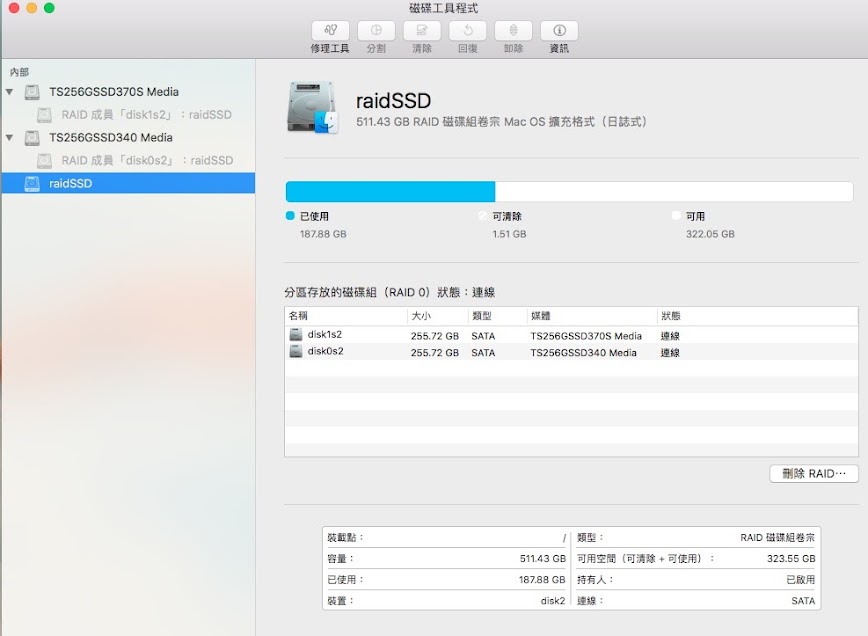Open the 資訊 info toolbar button
Image resolution: width=868 pixels, height=636 pixels.
(559, 30)
